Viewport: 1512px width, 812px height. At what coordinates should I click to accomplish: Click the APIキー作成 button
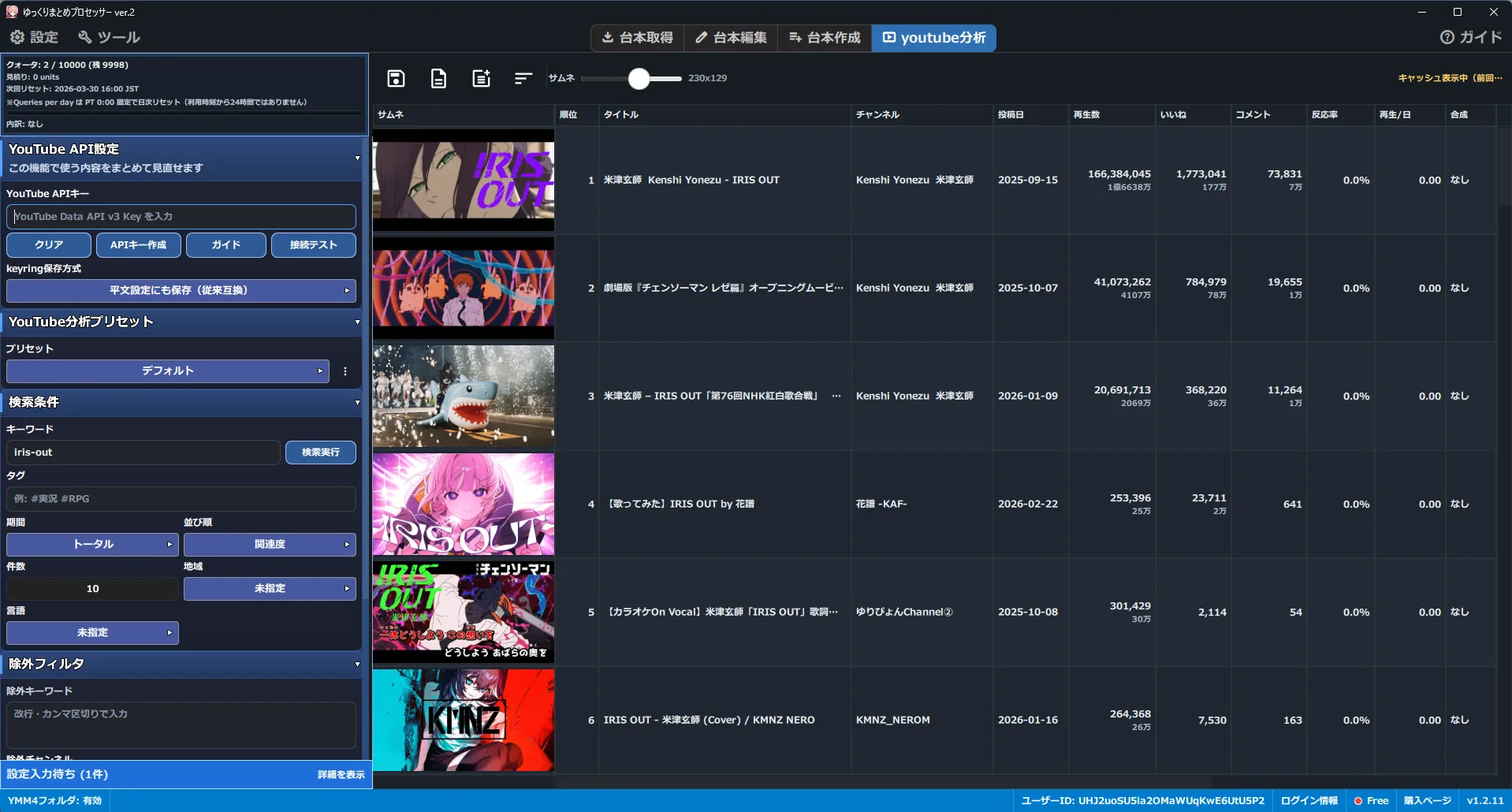(x=138, y=245)
